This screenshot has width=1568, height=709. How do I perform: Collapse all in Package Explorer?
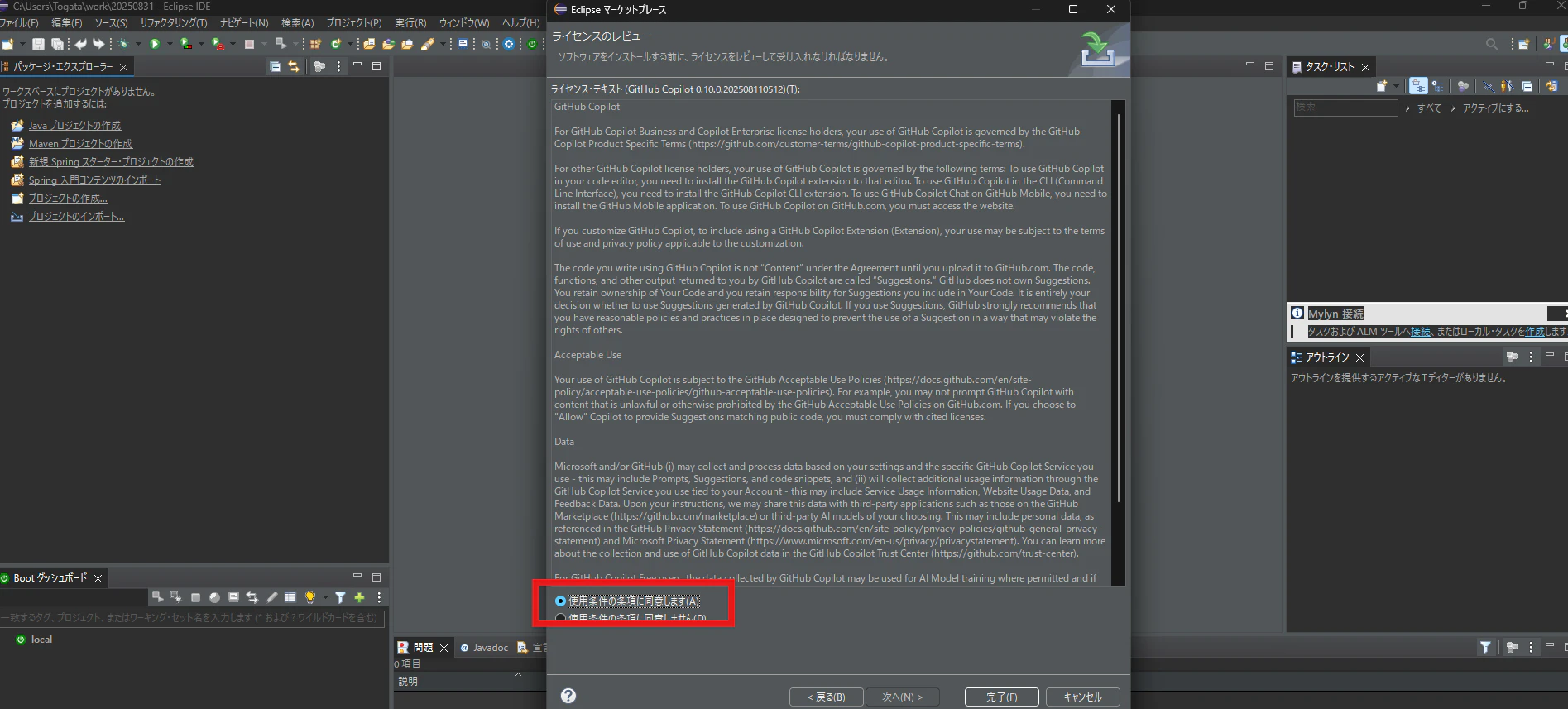[x=275, y=66]
